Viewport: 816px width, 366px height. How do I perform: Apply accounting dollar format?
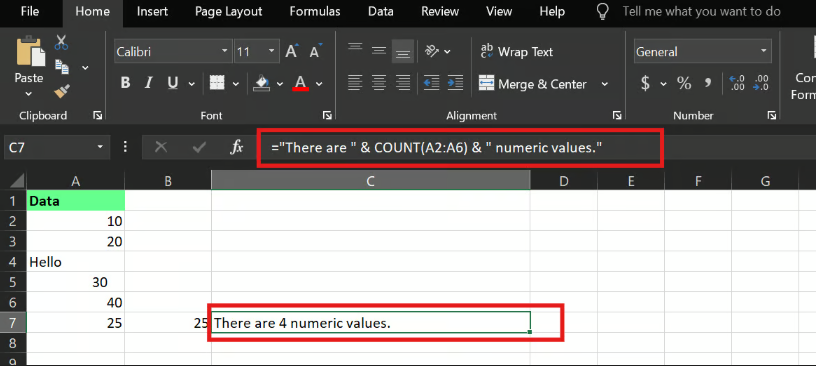tap(645, 83)
